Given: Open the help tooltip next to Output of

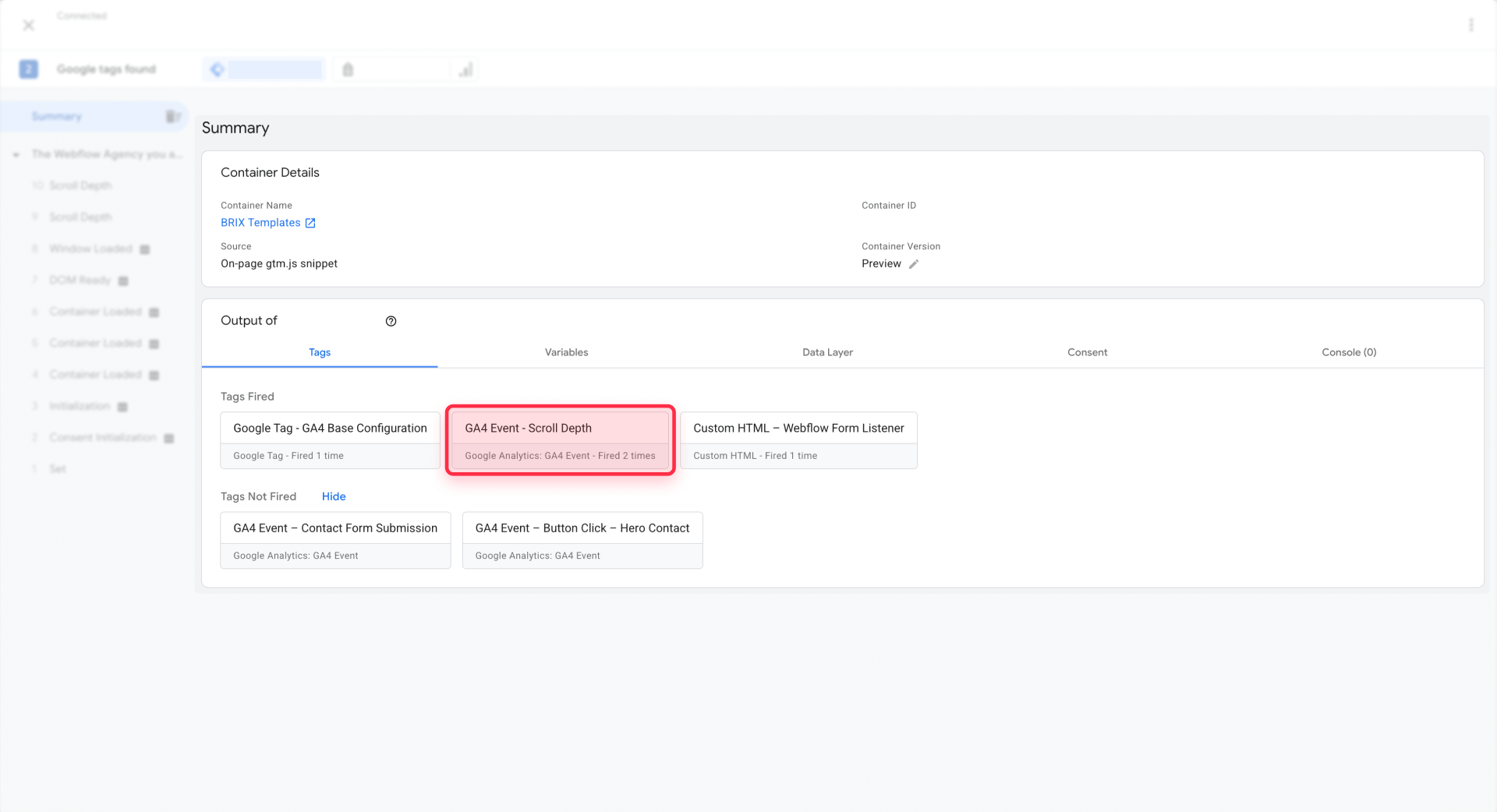Looking at the screenshot, I should pyautogui.click(x=391, y=320).
